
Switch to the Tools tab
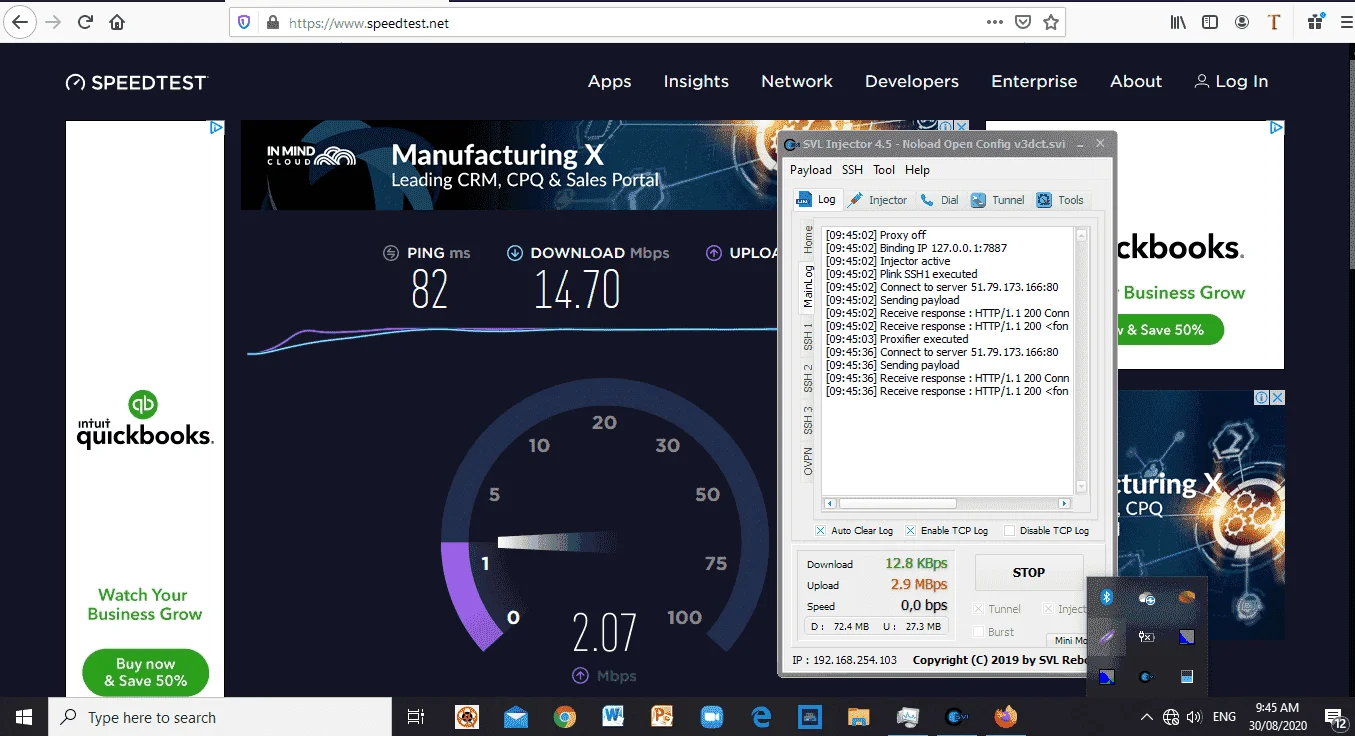pyautogui.click(x=1060, y=200)
